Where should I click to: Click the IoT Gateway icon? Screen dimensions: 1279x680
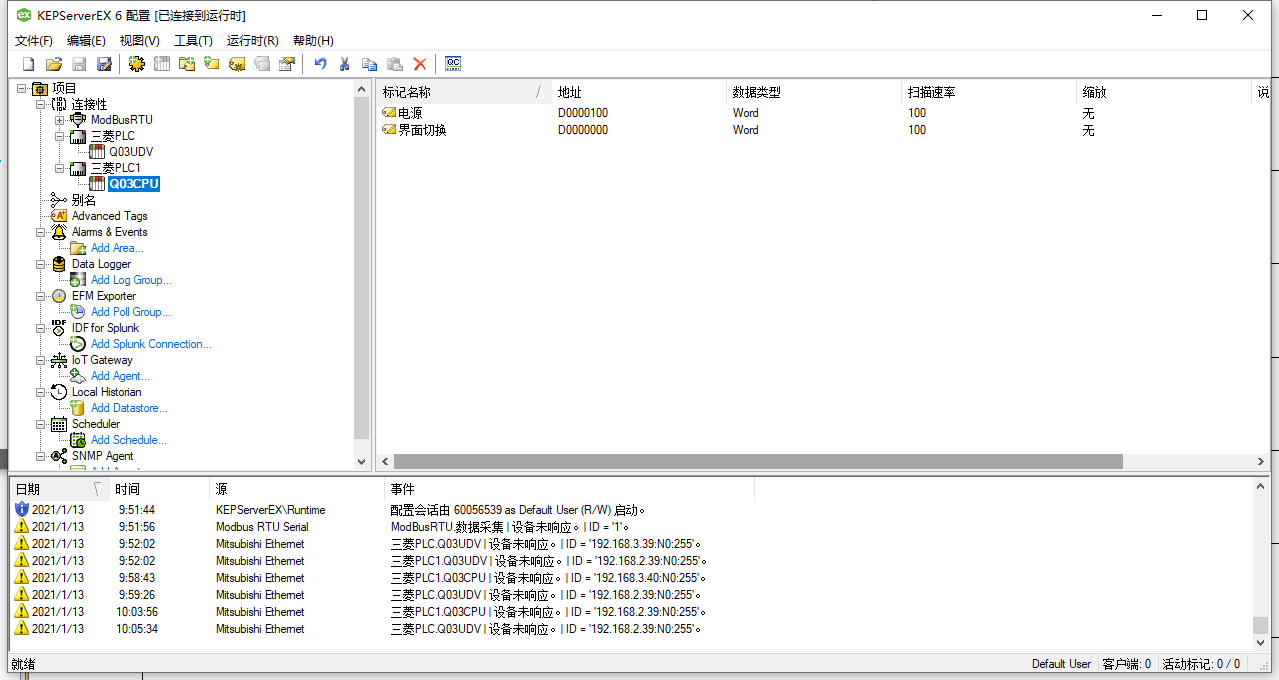click(x=59, y=360)
